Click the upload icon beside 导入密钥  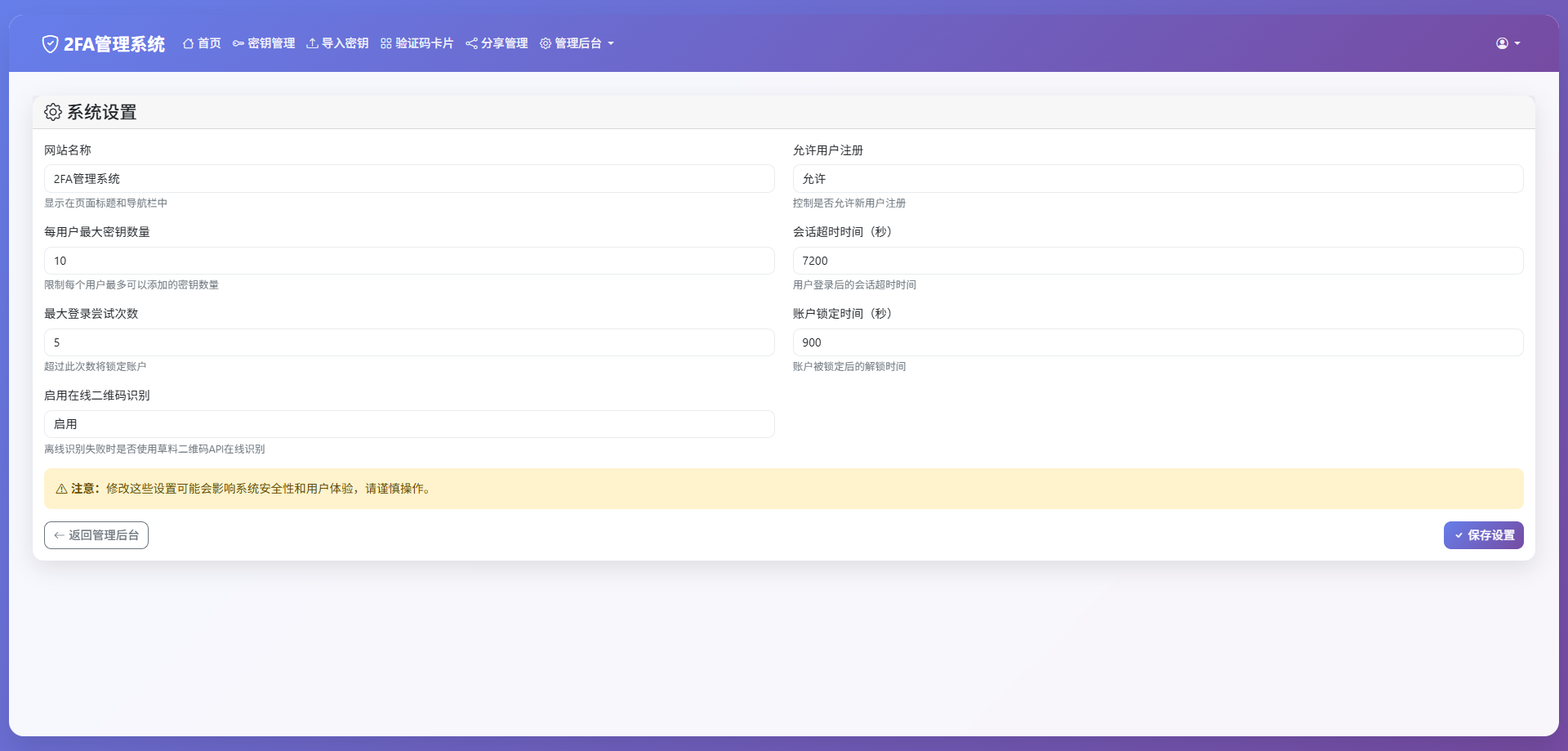311,43
